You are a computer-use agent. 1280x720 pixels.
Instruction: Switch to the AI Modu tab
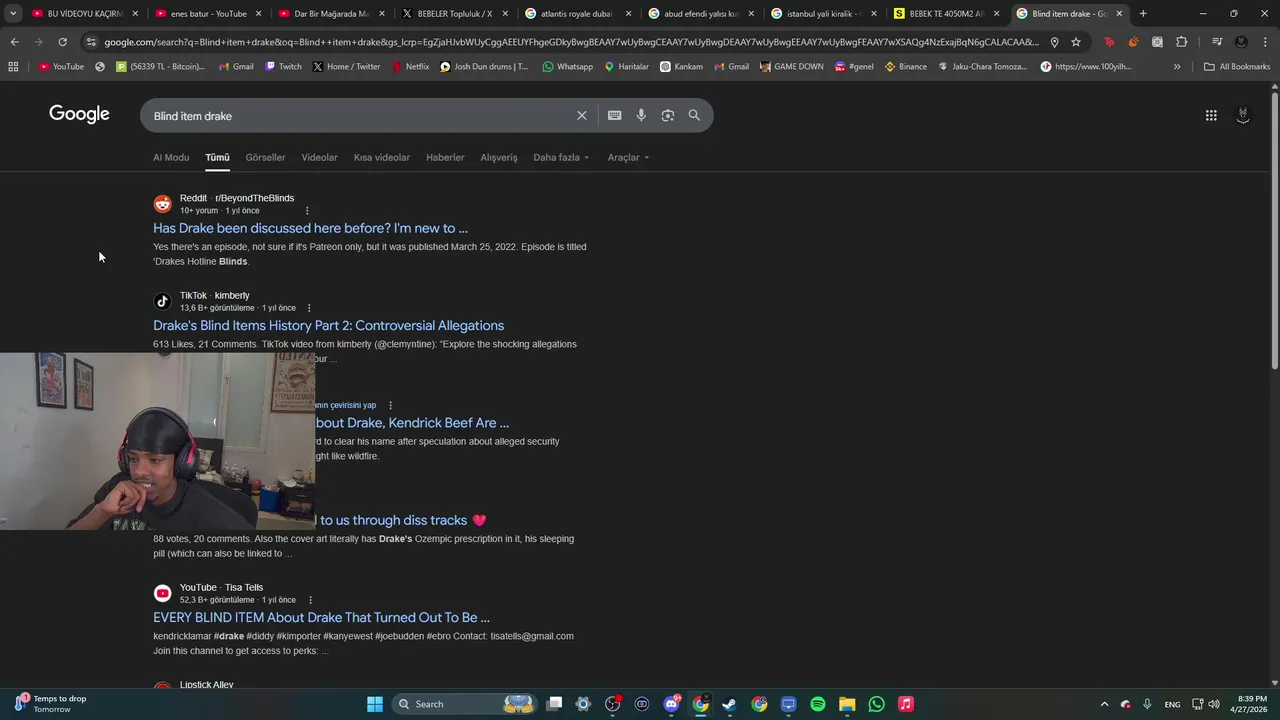171,157
